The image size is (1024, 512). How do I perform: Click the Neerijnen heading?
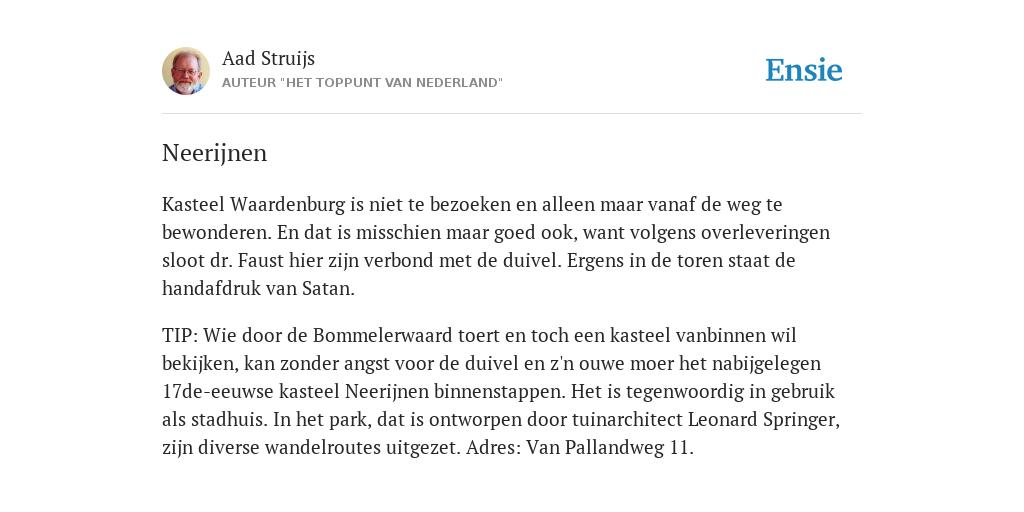tap(214, 153)
